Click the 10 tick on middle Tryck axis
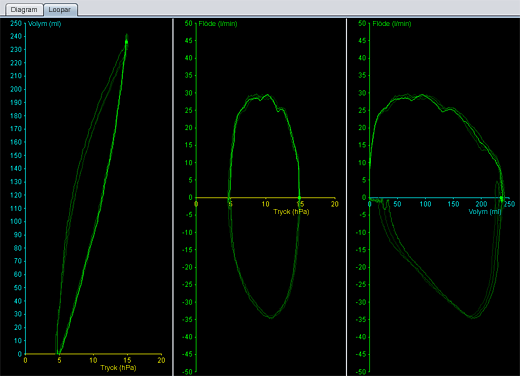This screenshot has height=376, width=520. 265,204
